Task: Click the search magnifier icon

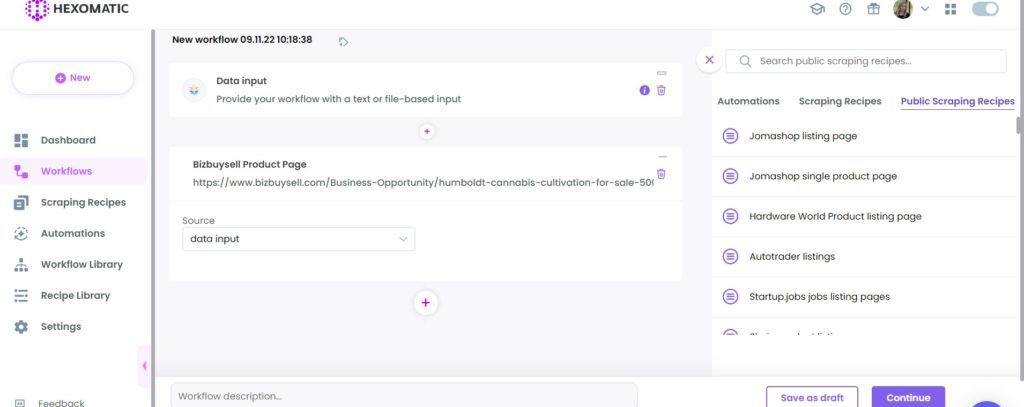Action: 745,61
